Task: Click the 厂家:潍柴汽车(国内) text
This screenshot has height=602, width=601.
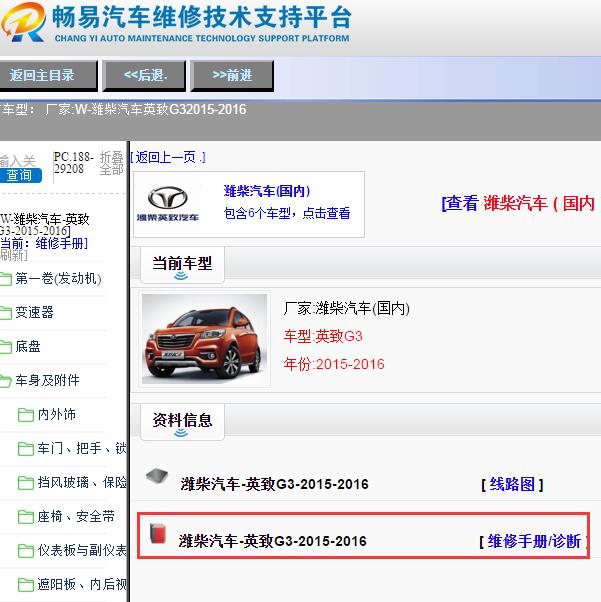Action: point(346,308)
